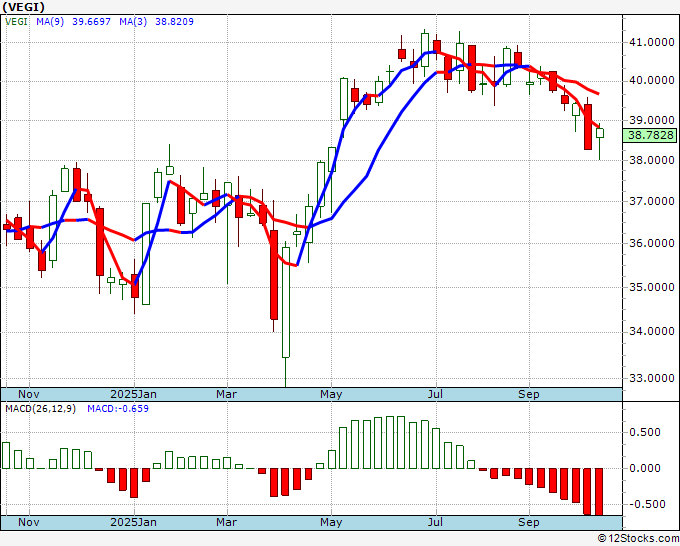Click the MA(9) legend label

click(x=50, y=22)
